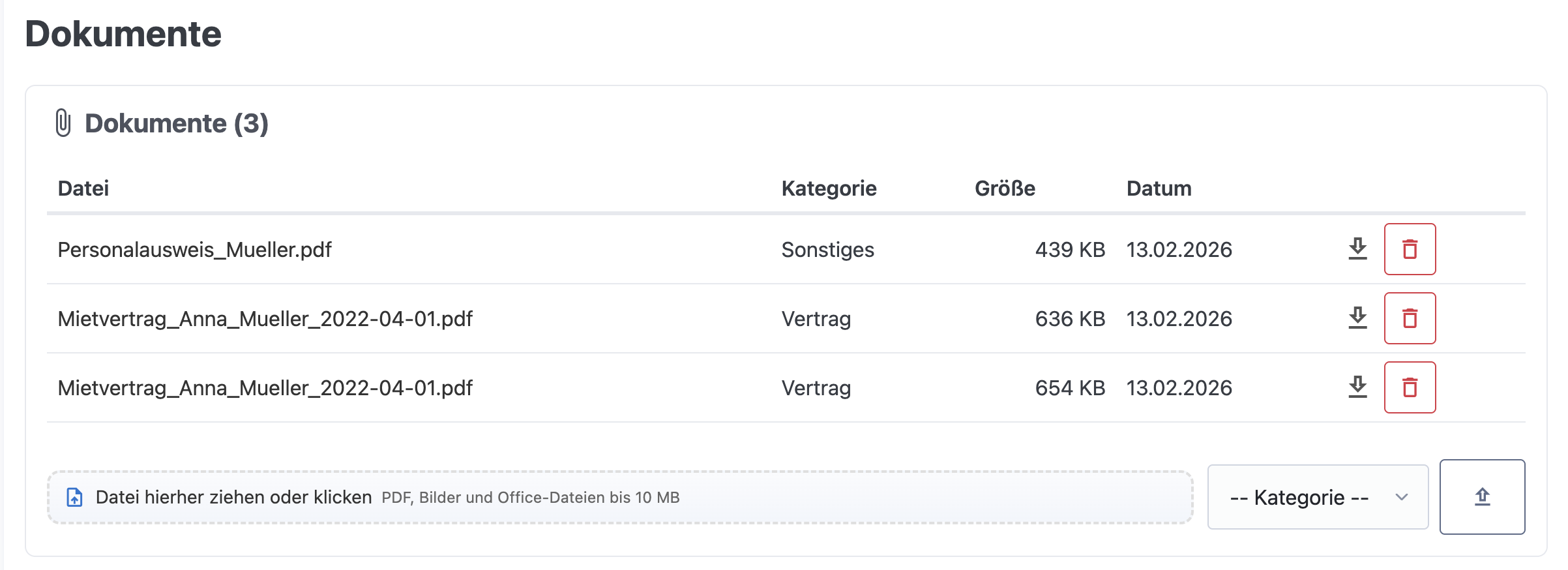This screenshot has height=570, width=1568.
Task: Select the Vertrag category of the second document
Action: point(816,318)
